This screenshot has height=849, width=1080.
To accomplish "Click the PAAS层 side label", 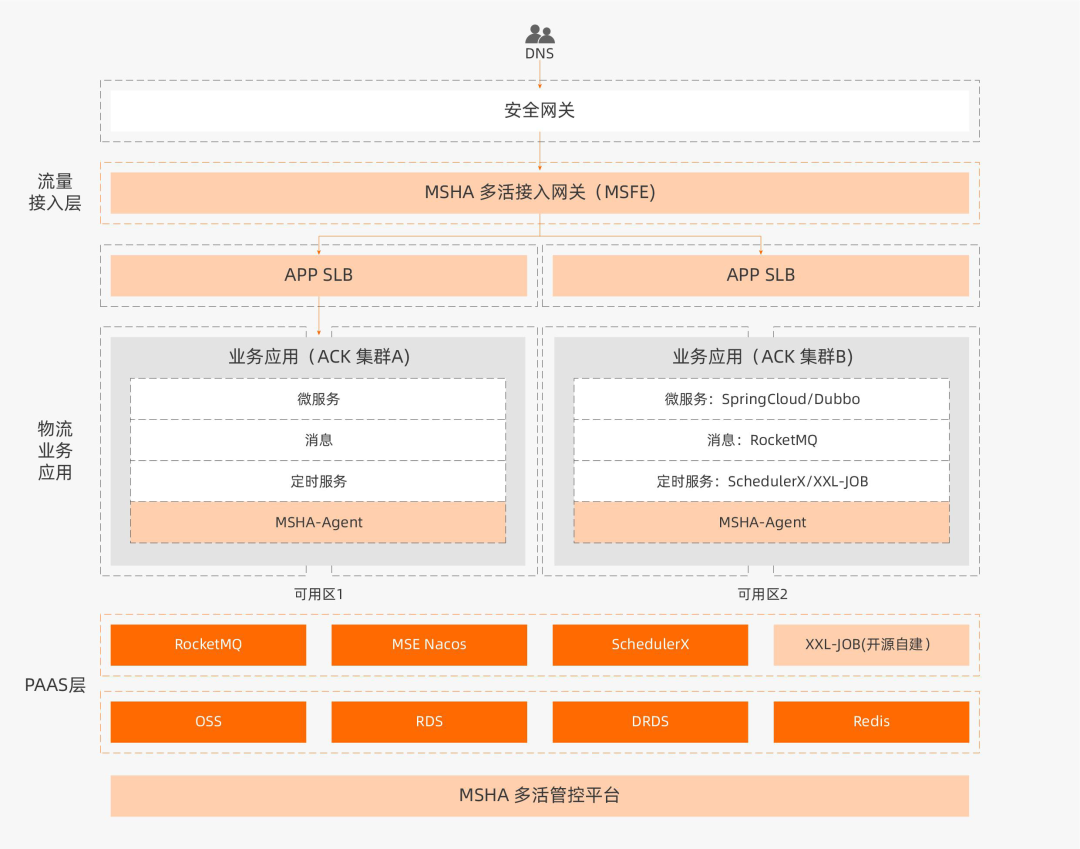I will pos(54,685).
